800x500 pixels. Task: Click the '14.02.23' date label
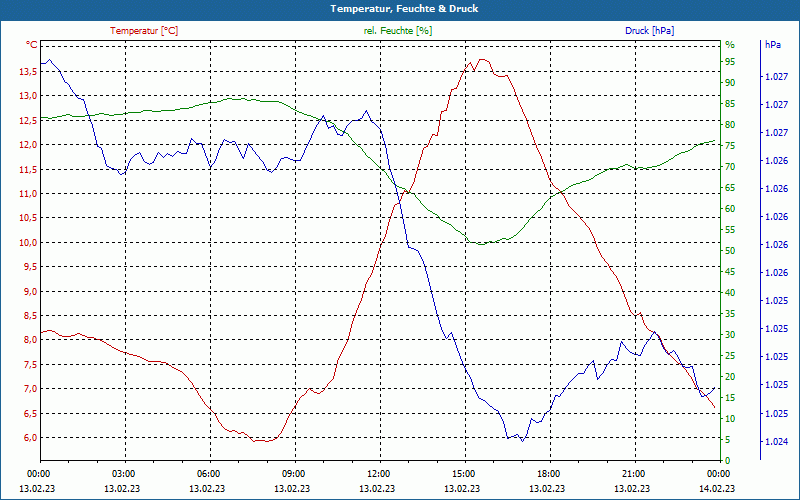tap(717, 489)
